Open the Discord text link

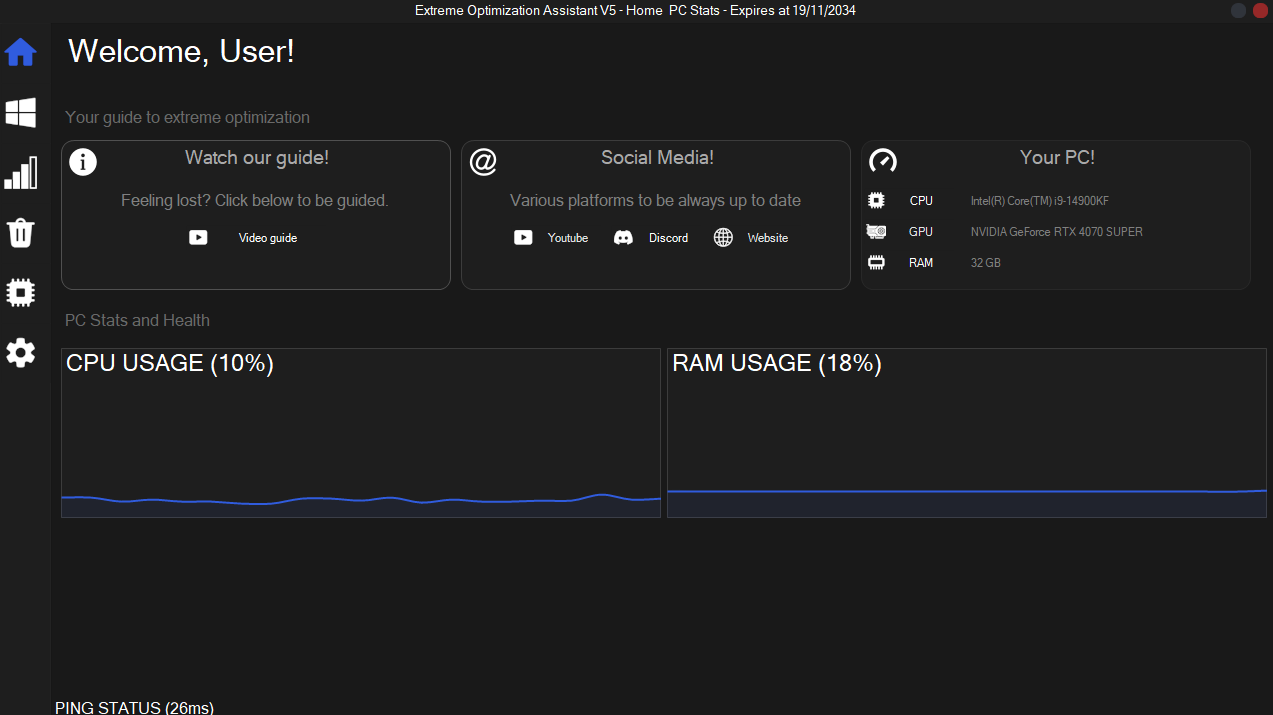click(668, 238)
